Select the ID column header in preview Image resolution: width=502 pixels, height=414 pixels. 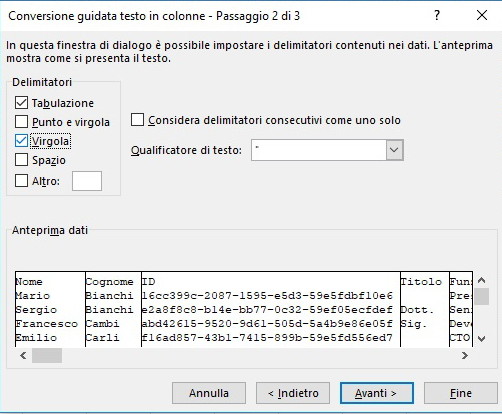coord(149,282)
